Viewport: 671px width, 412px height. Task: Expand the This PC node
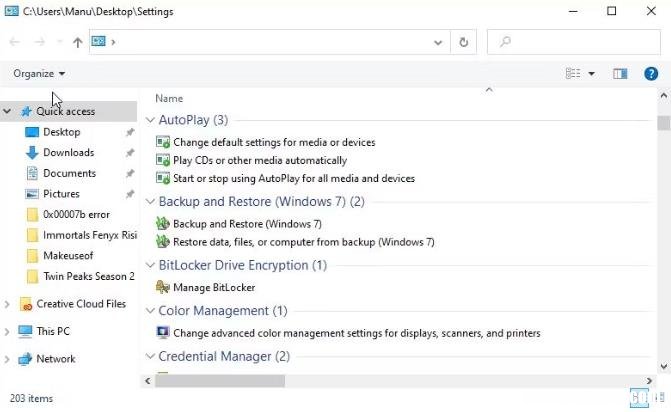7,332
